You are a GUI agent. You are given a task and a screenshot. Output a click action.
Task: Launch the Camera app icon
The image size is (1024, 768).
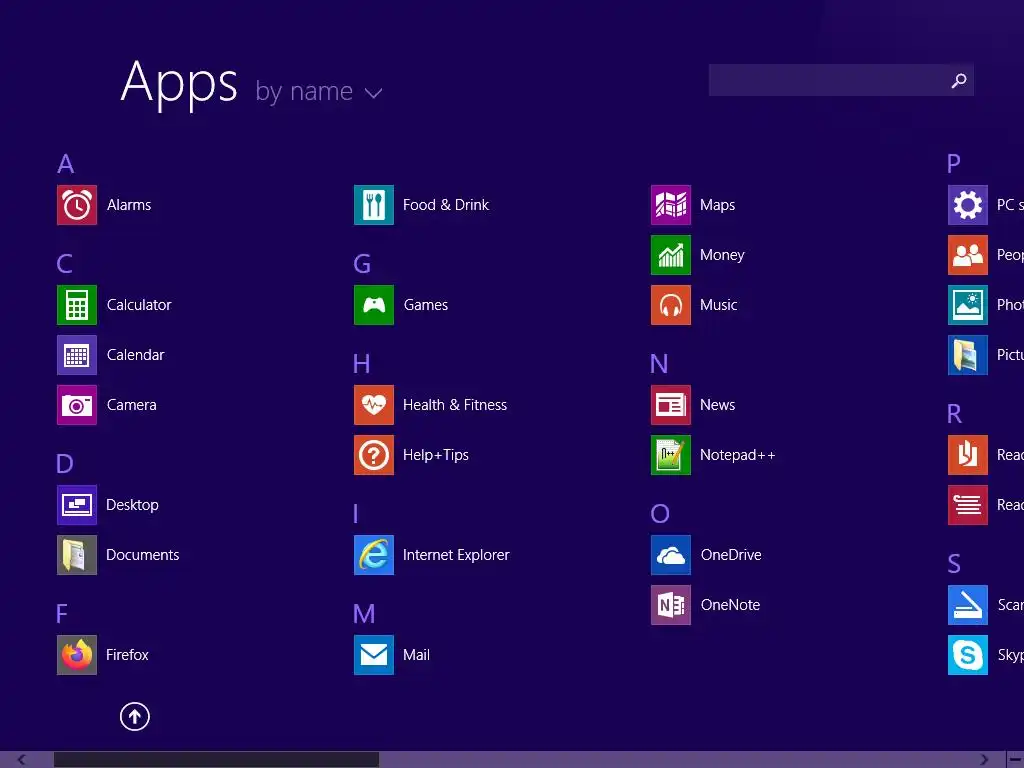pos(76,405)
